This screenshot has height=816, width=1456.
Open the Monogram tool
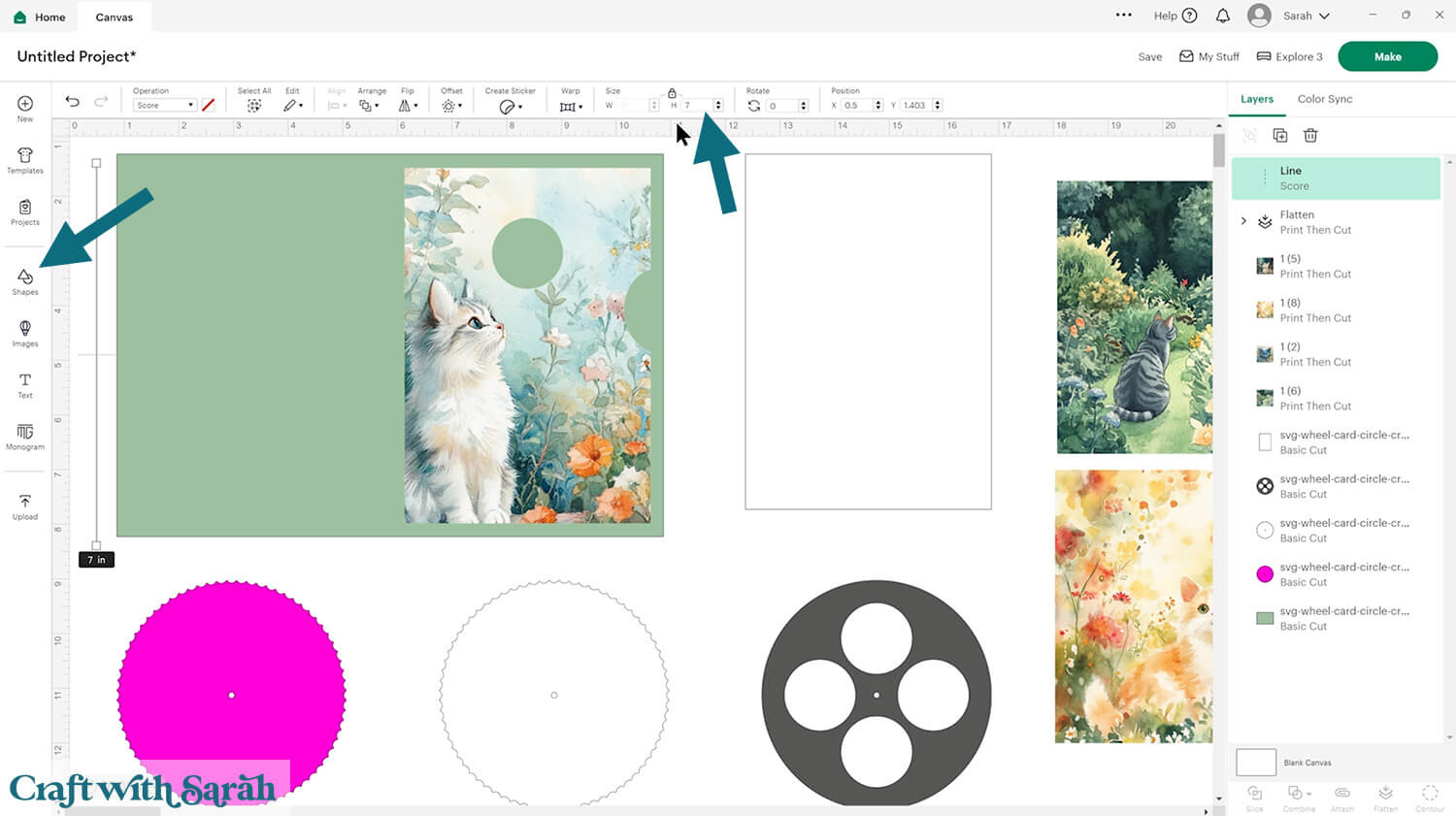(25, 436)
